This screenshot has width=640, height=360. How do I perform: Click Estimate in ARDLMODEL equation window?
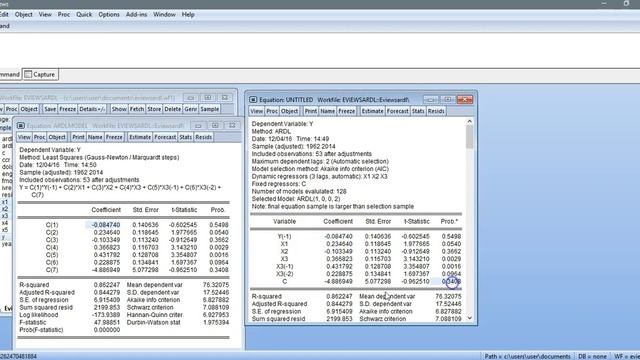pos(140,137)
